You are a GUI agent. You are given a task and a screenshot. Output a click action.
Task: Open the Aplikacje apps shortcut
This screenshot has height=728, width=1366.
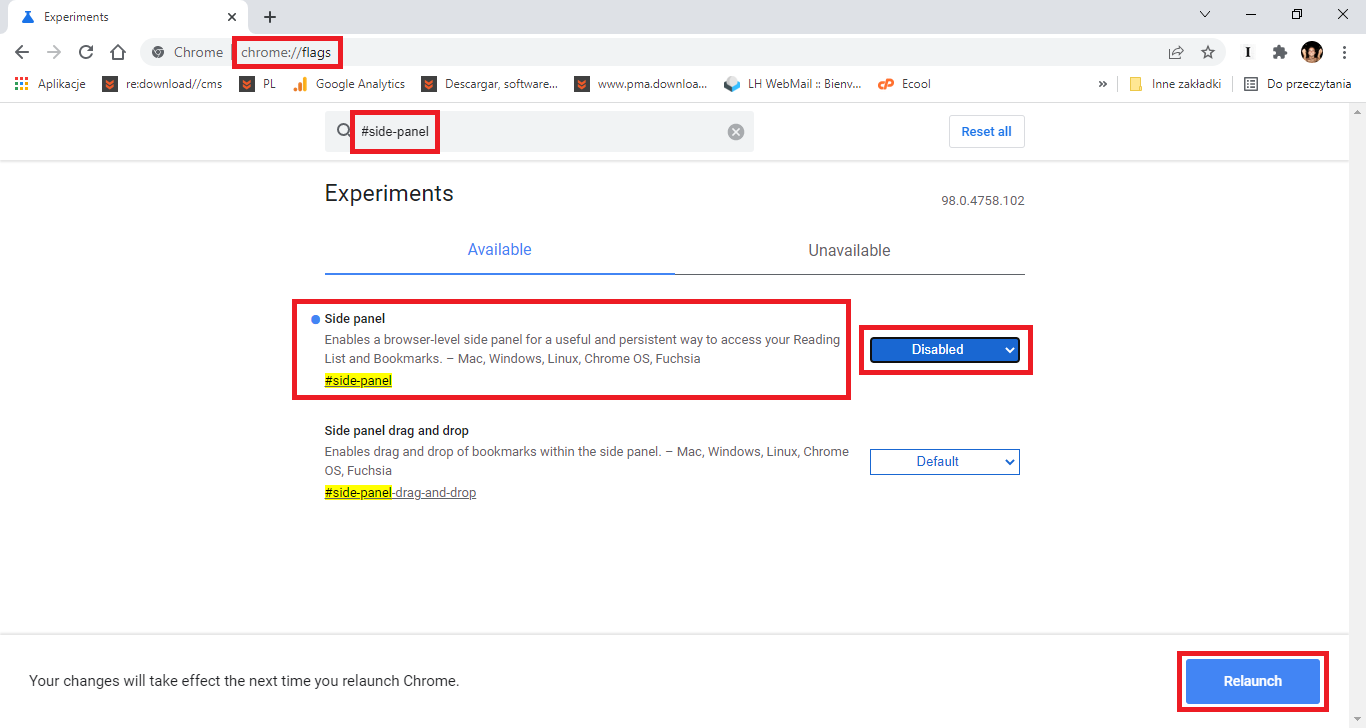pyautogui.click(x=50, y=84)
